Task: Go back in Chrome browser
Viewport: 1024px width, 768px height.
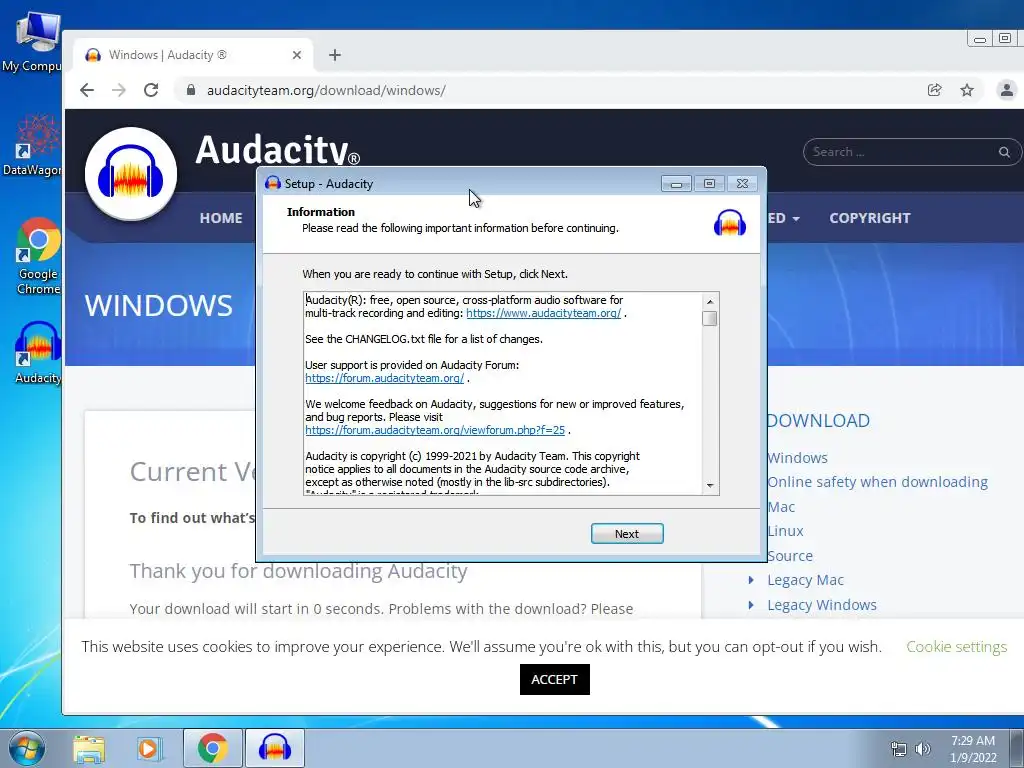Action: 87,90
